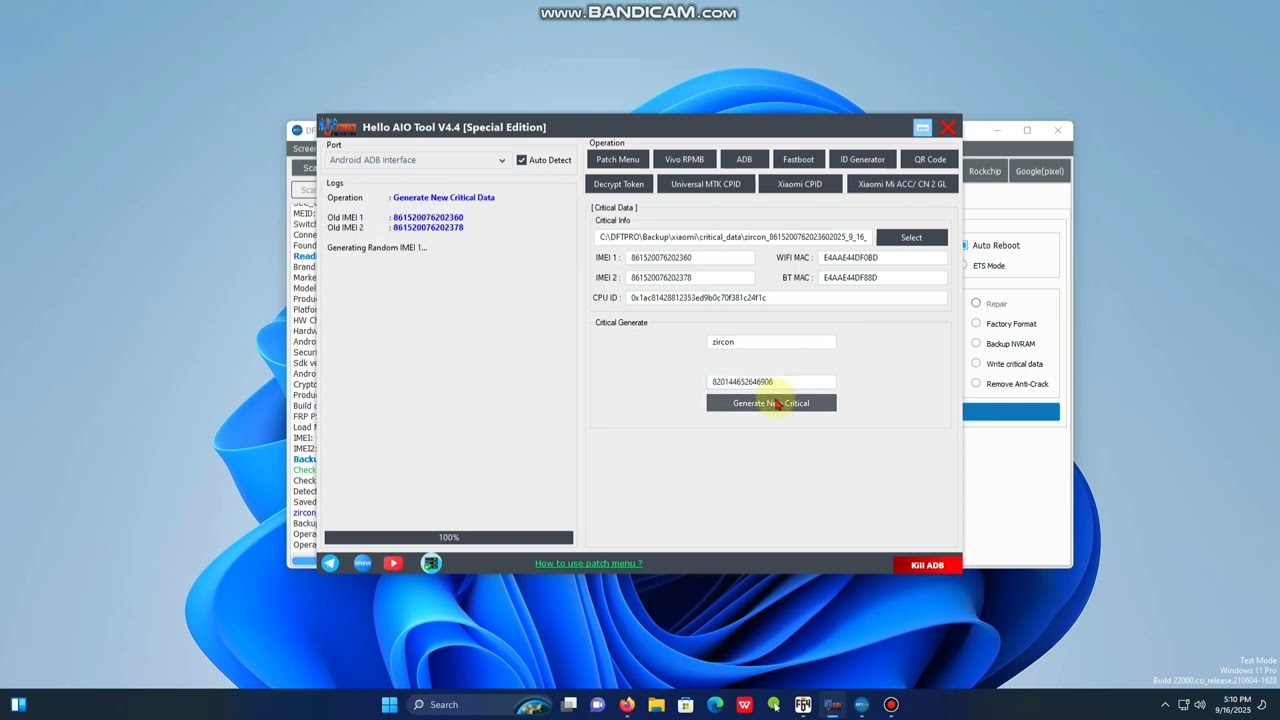Launch Microsoft Edge from the taskbar
This screenshot has width=1280, height=720.
715,704
